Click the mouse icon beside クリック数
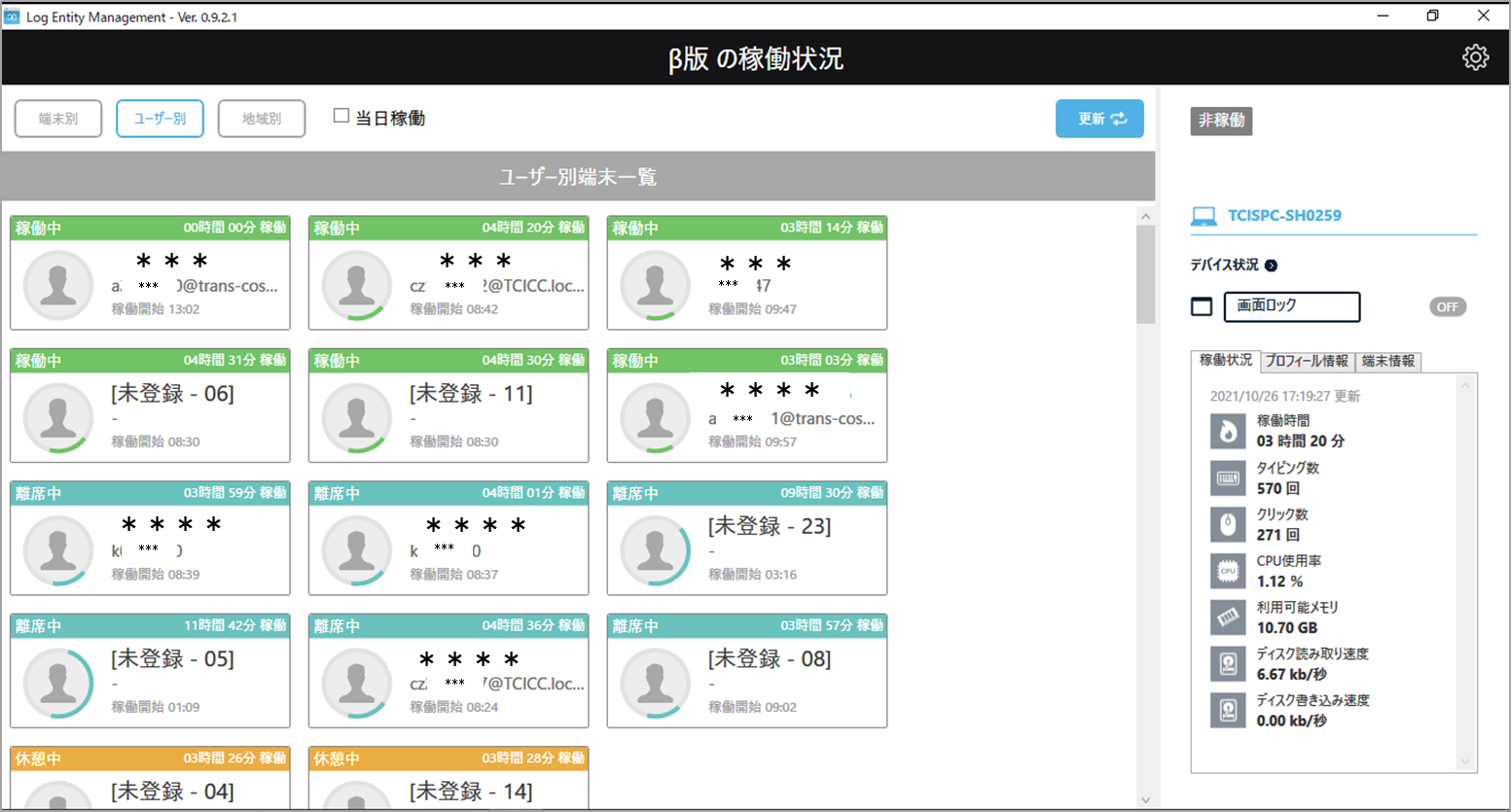Image resolution: width=1511 pixels, height=812 pixels. 1228,524
